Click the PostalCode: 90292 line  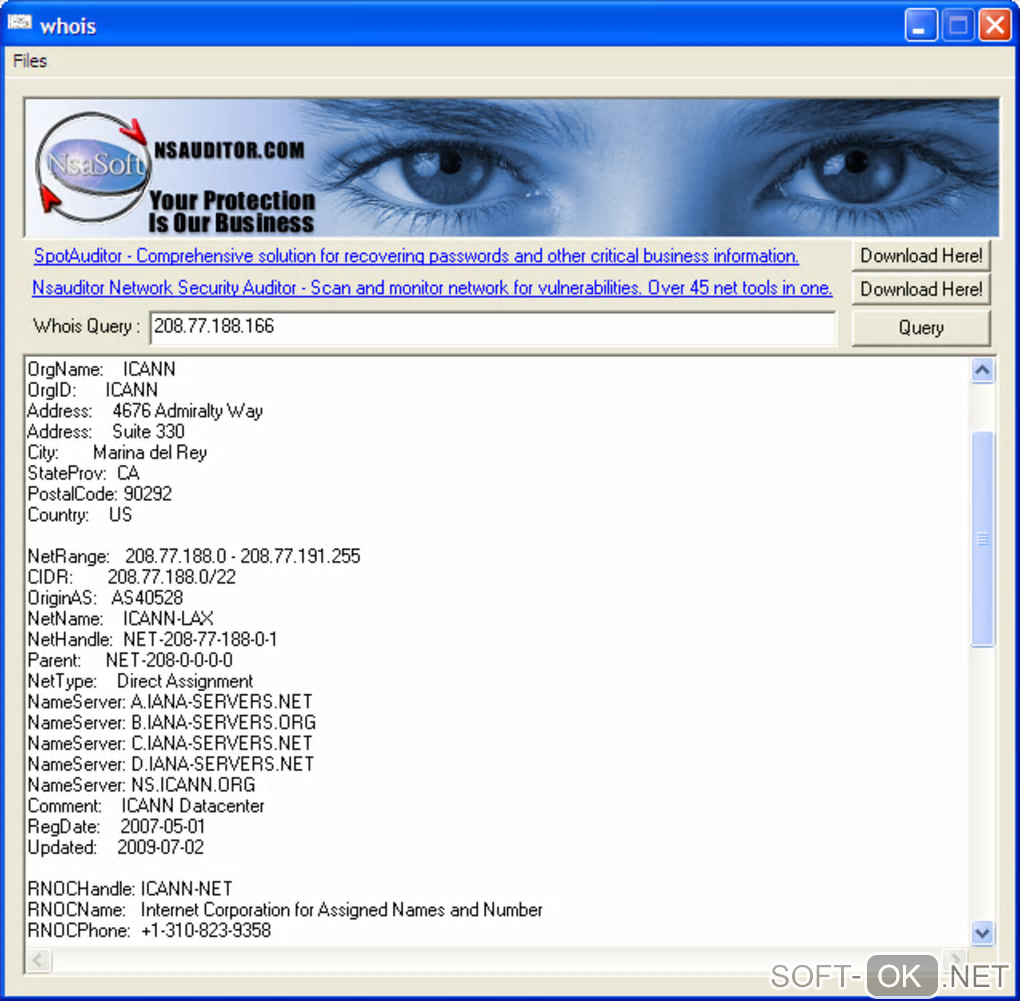100,494
